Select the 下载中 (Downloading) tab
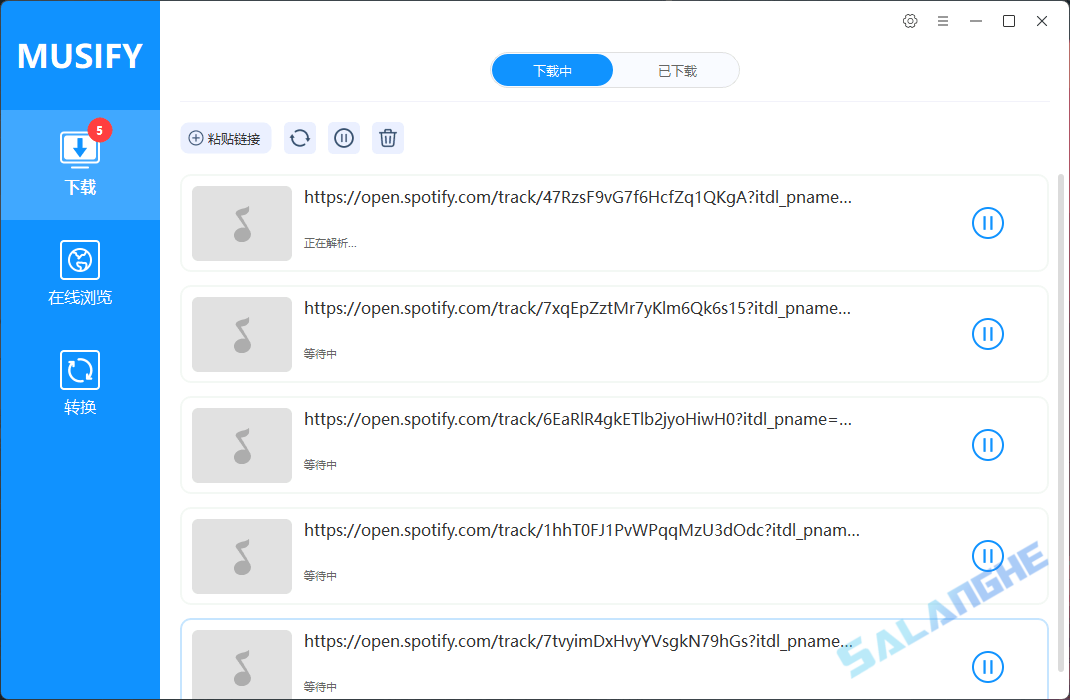This screenshot has height=700, width=1070. pyautogui.click(x=552, y=69)
